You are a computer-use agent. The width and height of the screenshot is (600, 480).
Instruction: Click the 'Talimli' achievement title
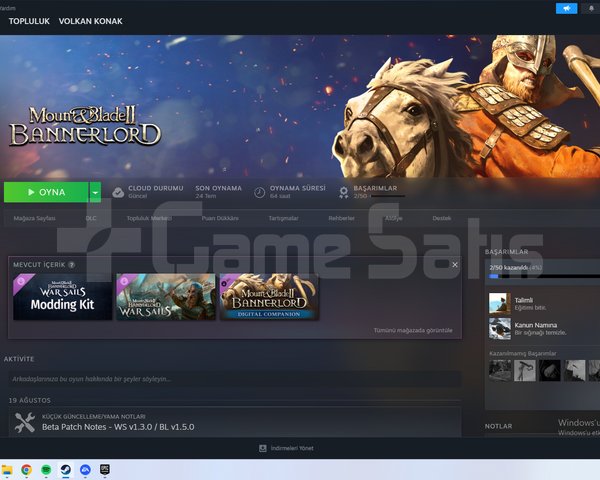[523, 300]
